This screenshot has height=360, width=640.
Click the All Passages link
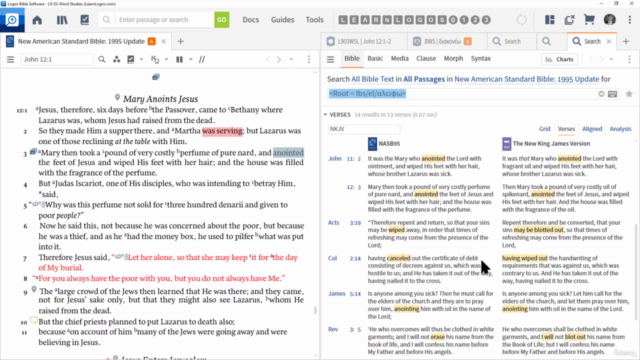424,79
